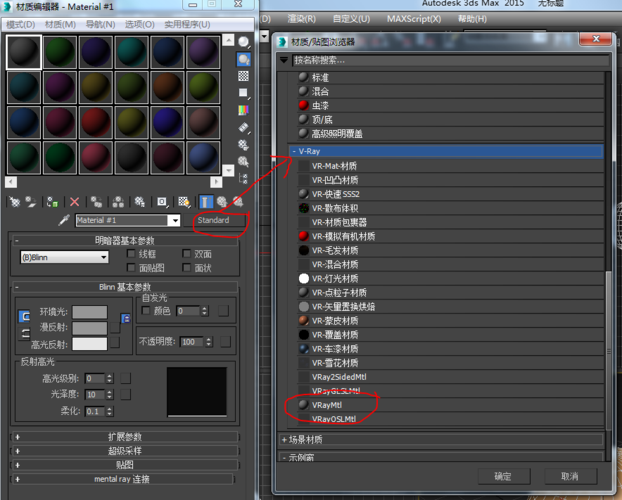Viewport: 622px width, 500px height.
Task: Expand the 扩展参数 rollout
Action: [x=124, y=437]
